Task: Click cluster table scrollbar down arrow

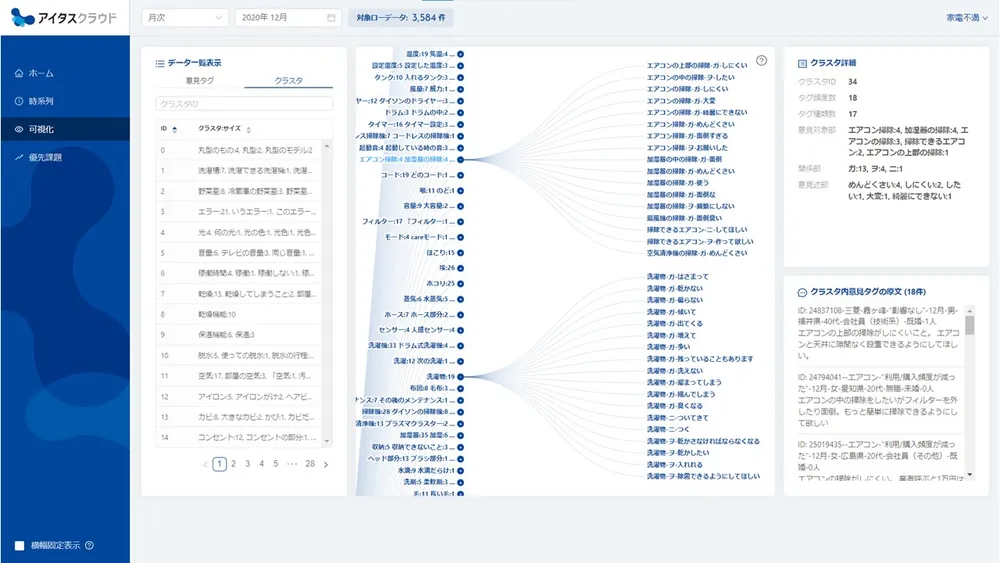Action: [327, 441]
